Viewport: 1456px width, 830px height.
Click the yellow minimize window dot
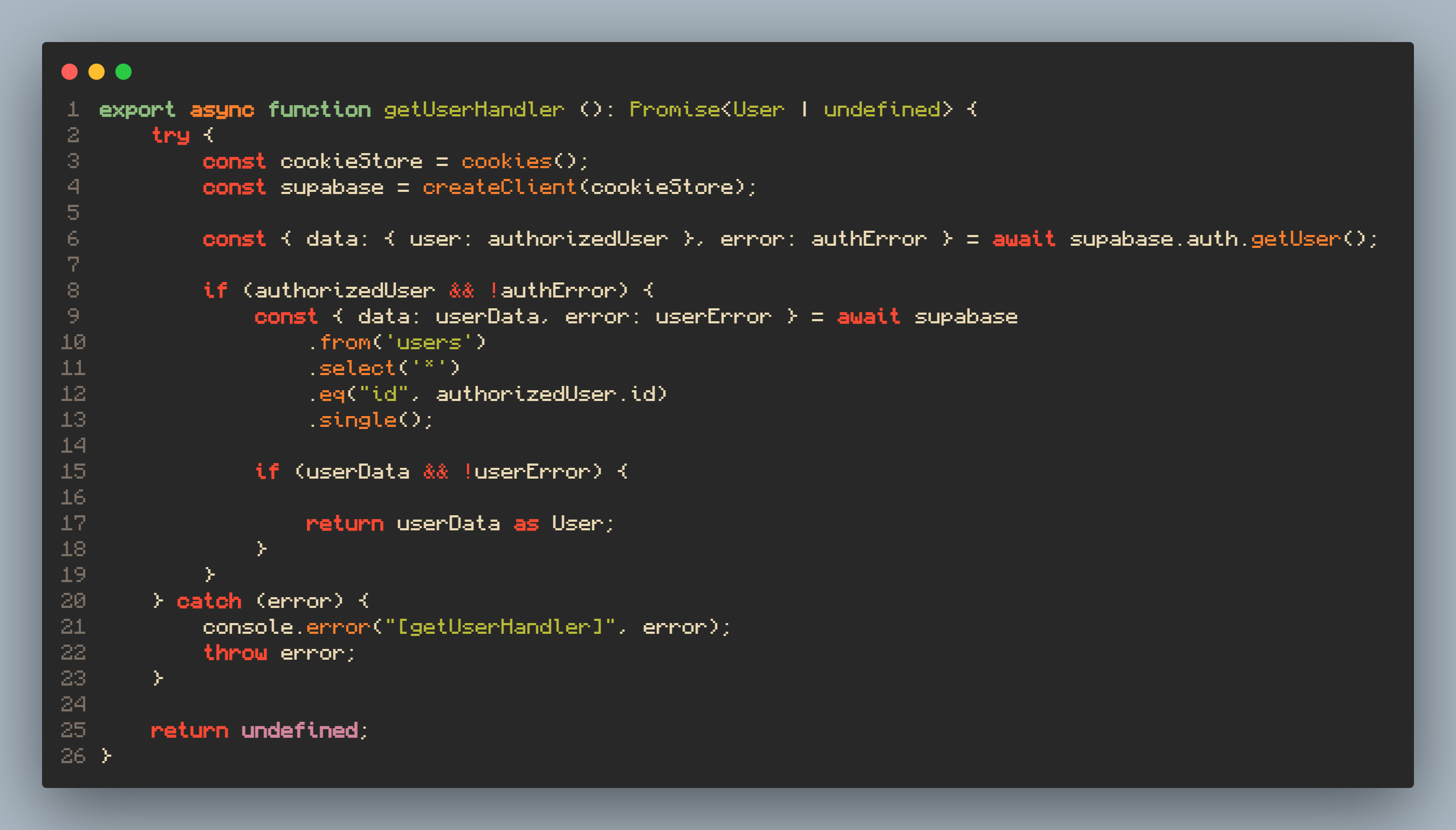pos(97,72)
